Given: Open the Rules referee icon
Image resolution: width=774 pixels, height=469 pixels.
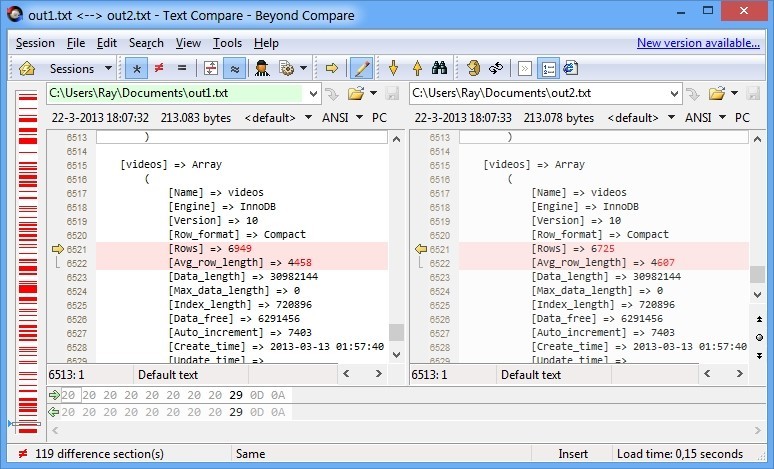Looking at the screenshot, I should (x=262, y=69).
